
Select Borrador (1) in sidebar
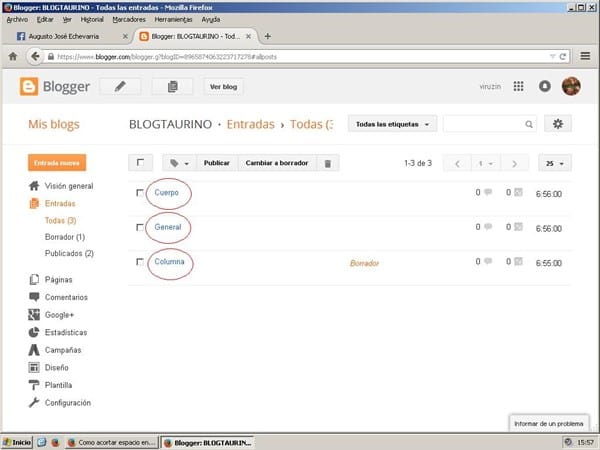pos(65,237)
